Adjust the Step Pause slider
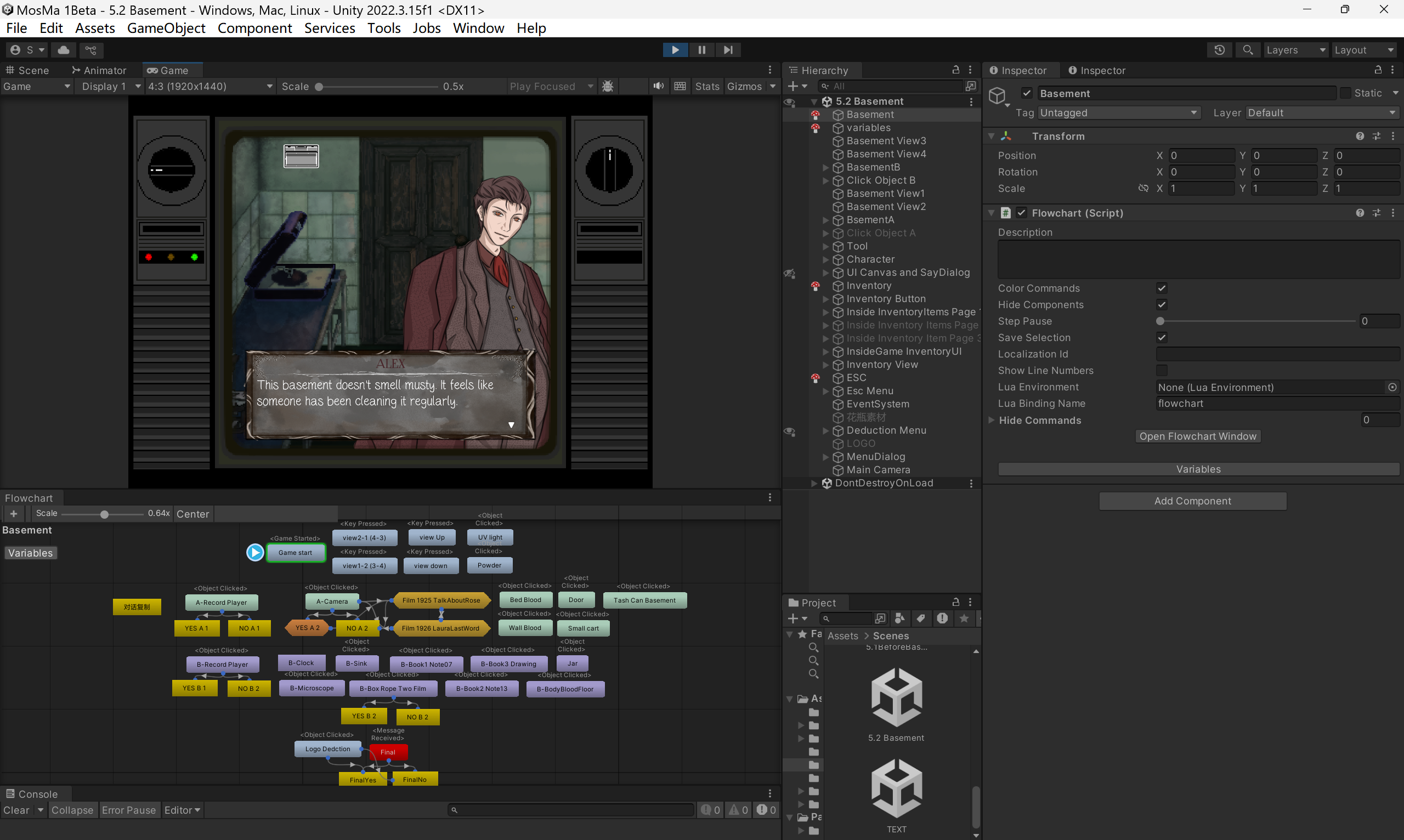Viewport: 1404px width, 840px height. [x=1257, y=321]
